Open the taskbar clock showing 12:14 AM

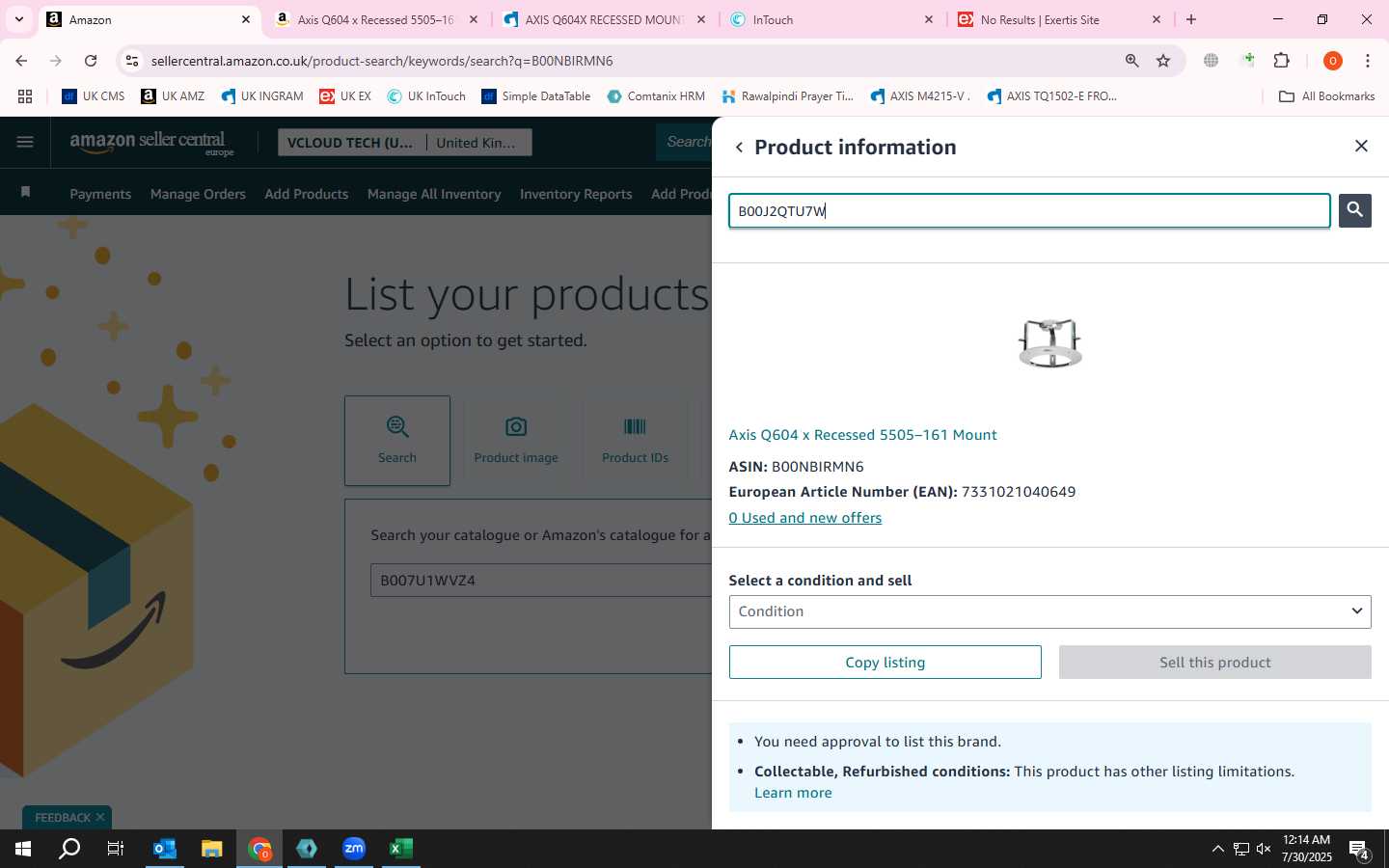click(x=1306, y=849)
